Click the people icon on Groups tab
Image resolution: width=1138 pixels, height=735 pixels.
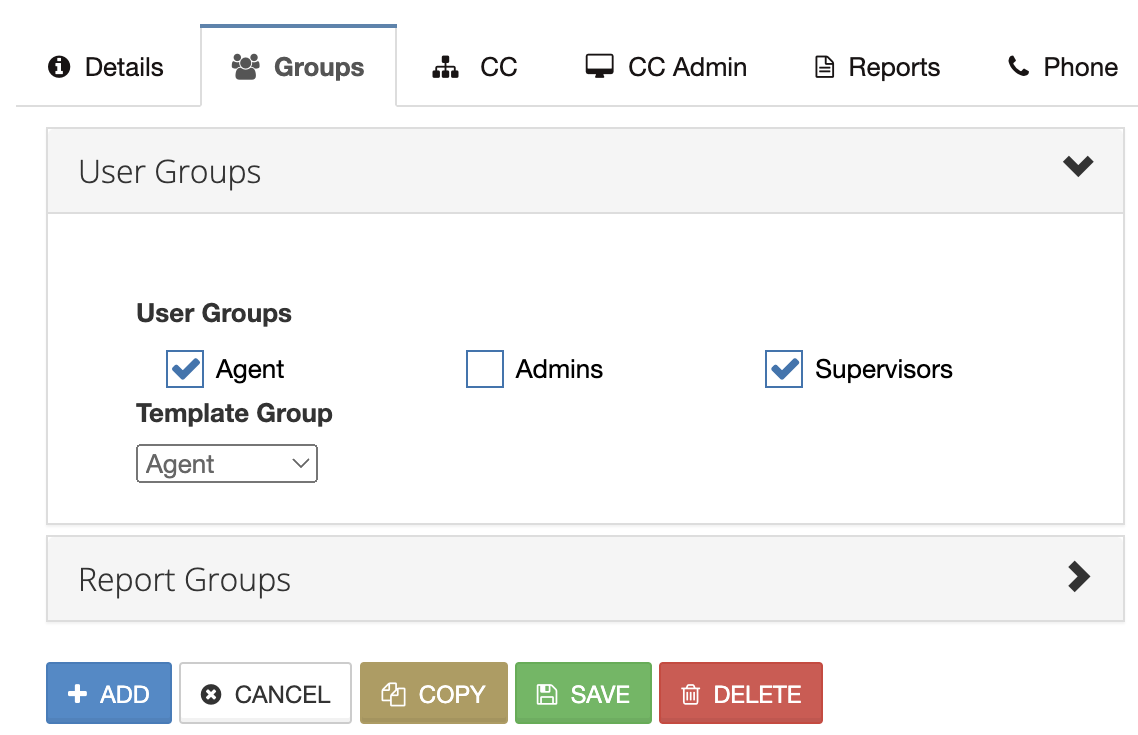(245, 67)
